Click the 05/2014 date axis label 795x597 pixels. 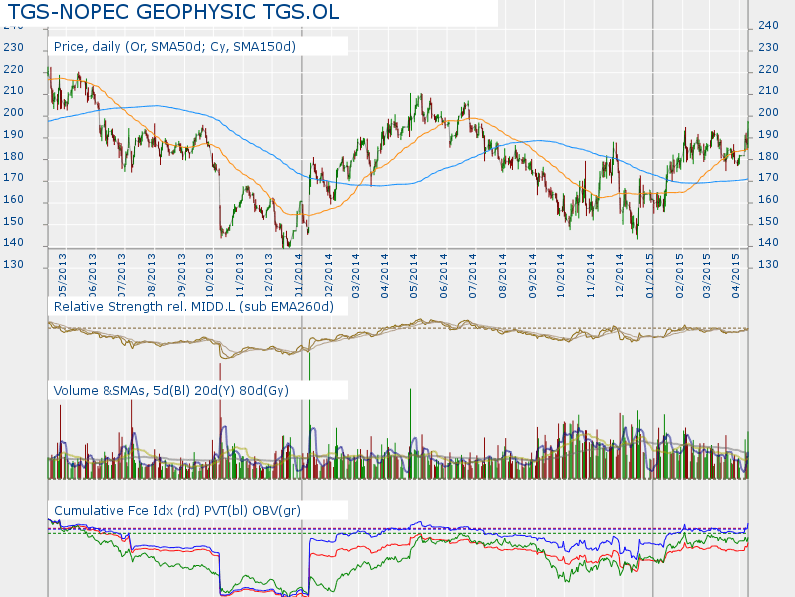coord(414,275)
